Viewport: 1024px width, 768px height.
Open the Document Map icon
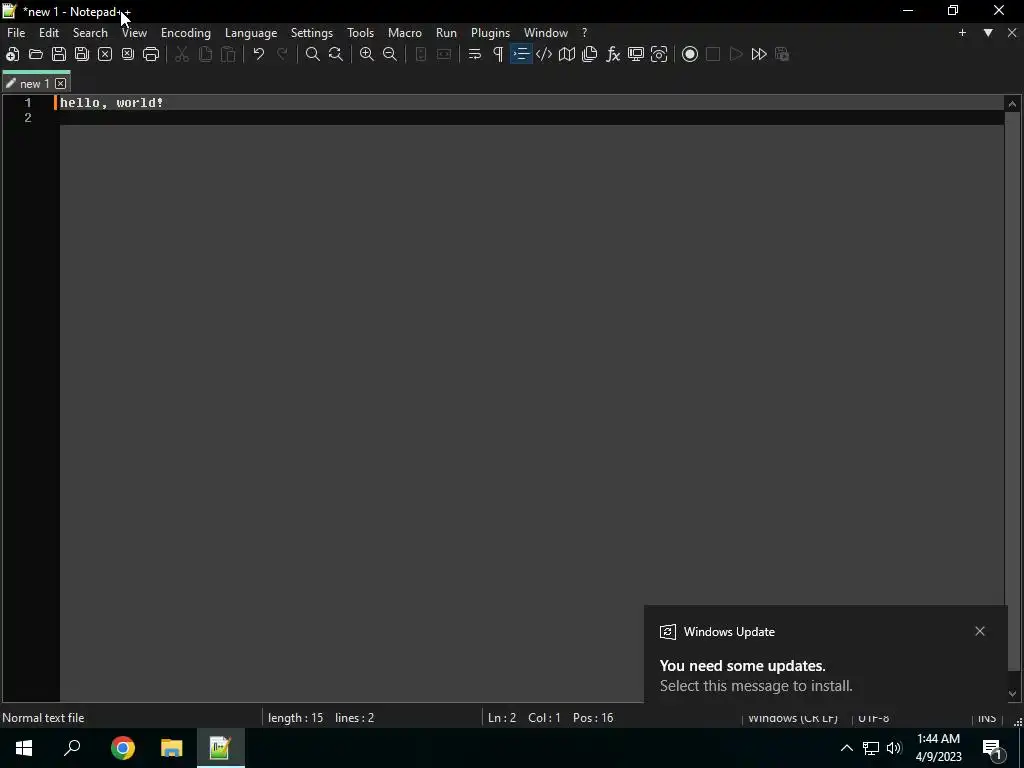click(567, 54)
